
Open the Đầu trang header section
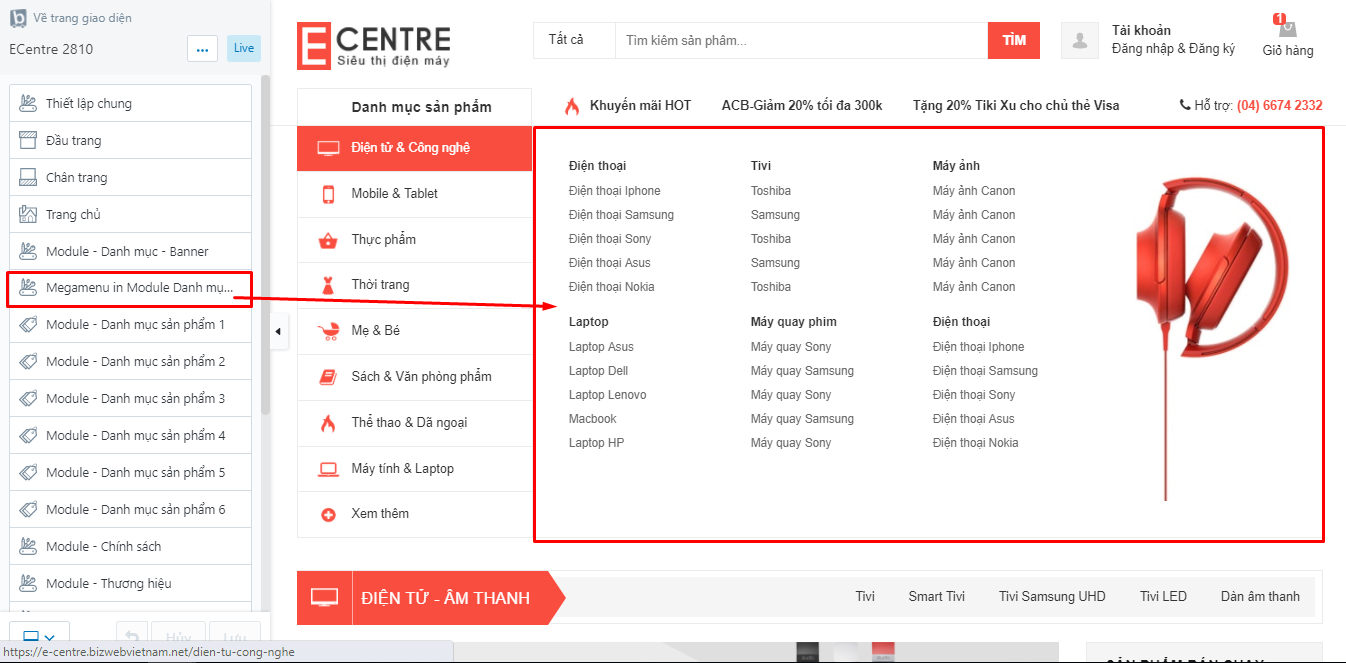130,140
